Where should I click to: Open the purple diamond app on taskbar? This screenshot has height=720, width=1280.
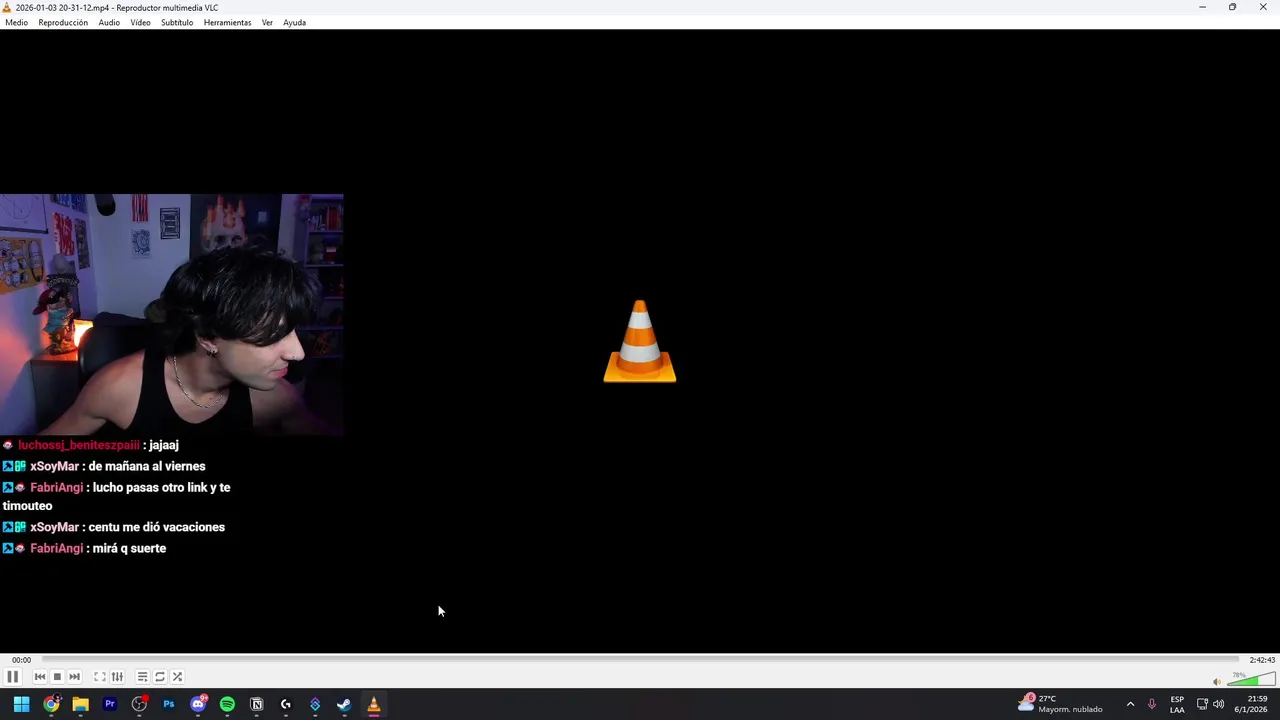click(315, 704)
